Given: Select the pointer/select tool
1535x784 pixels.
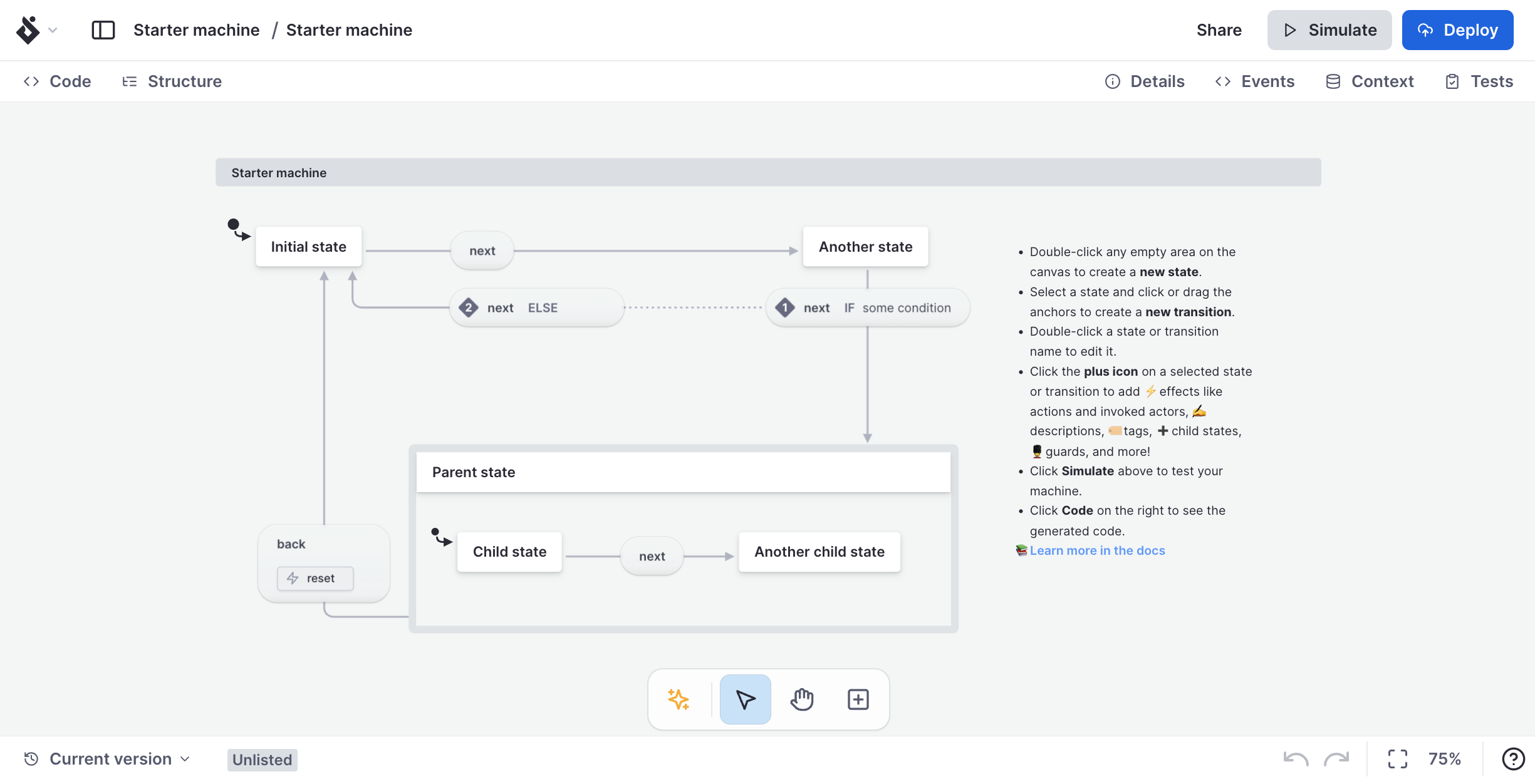Looking at the screenshot, I should [745, 699].
